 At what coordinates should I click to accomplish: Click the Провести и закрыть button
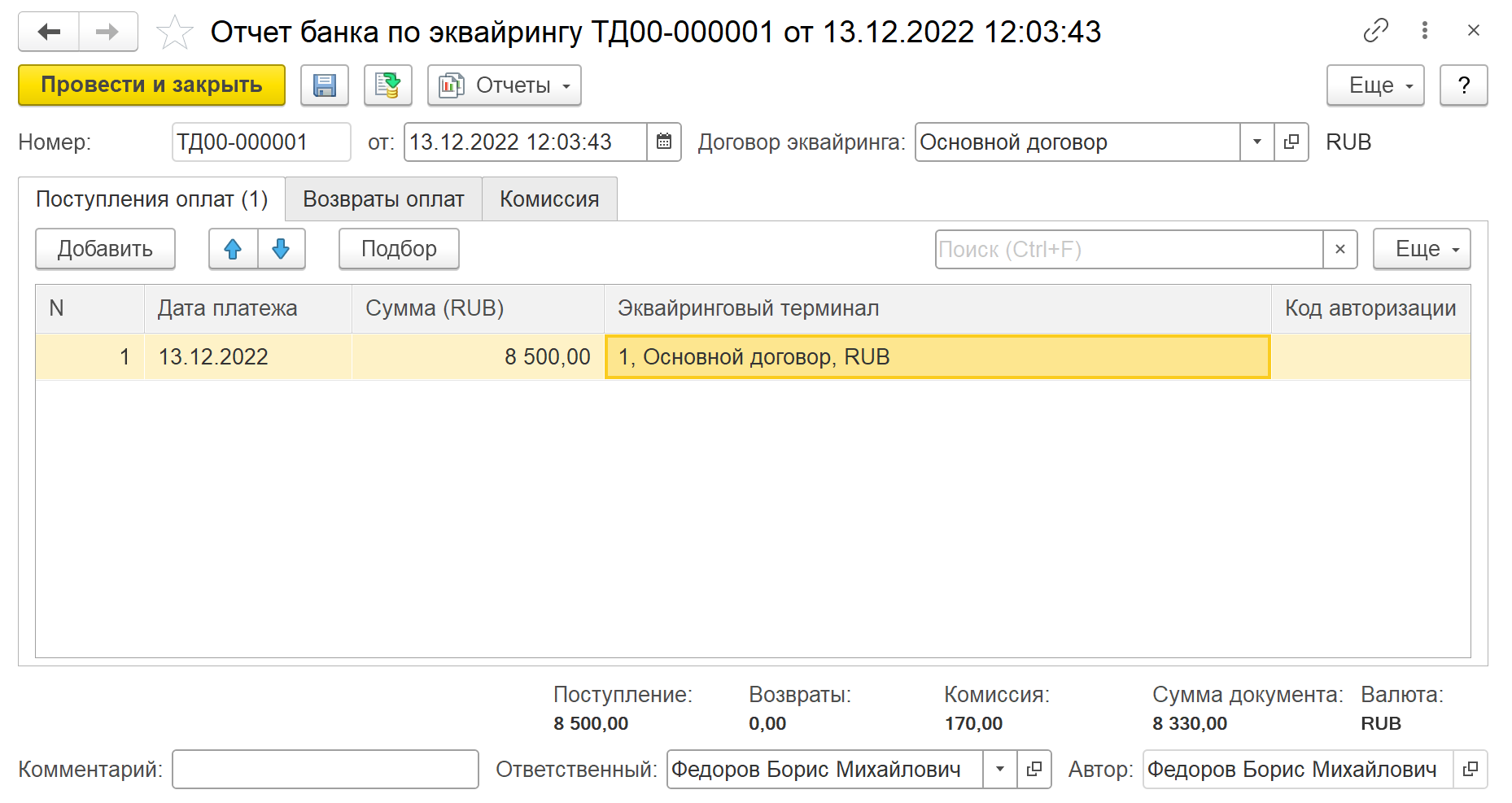coord(151,85)
